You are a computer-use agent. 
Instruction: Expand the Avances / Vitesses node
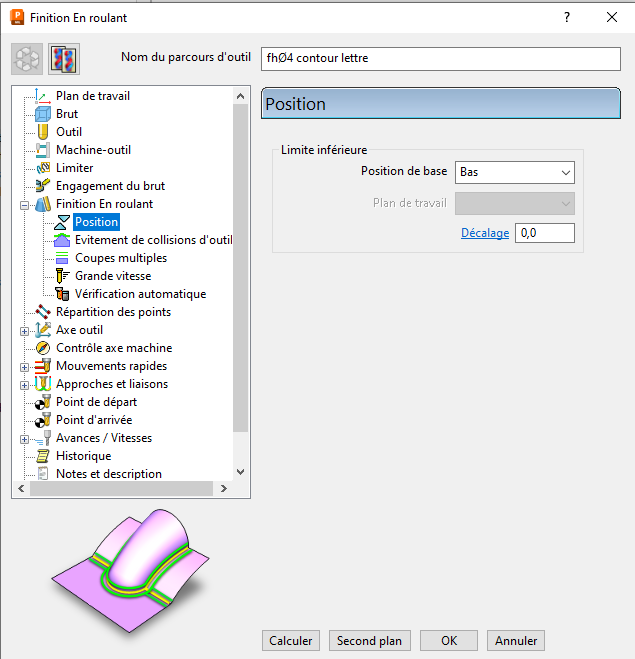(x=24, y=439)
